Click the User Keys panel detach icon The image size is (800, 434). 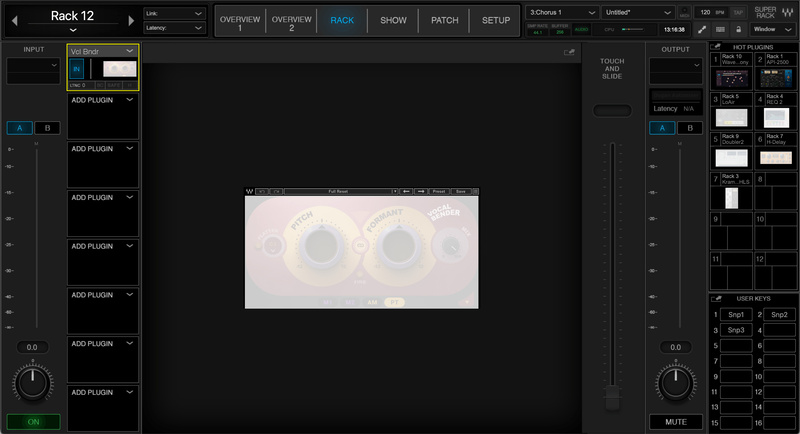(716, 298)
